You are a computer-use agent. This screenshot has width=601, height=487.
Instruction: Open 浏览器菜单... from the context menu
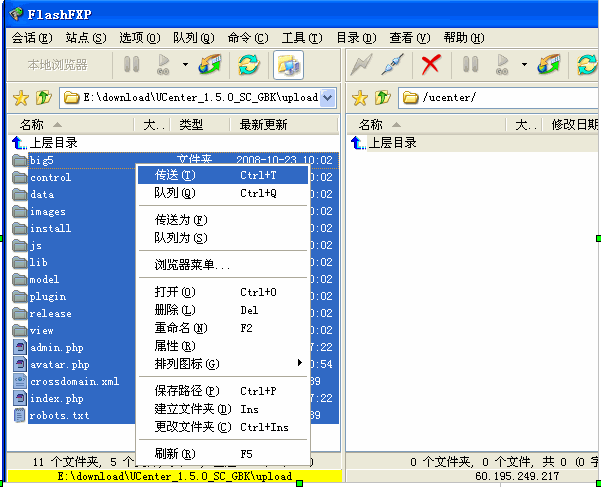coord(223,265)
